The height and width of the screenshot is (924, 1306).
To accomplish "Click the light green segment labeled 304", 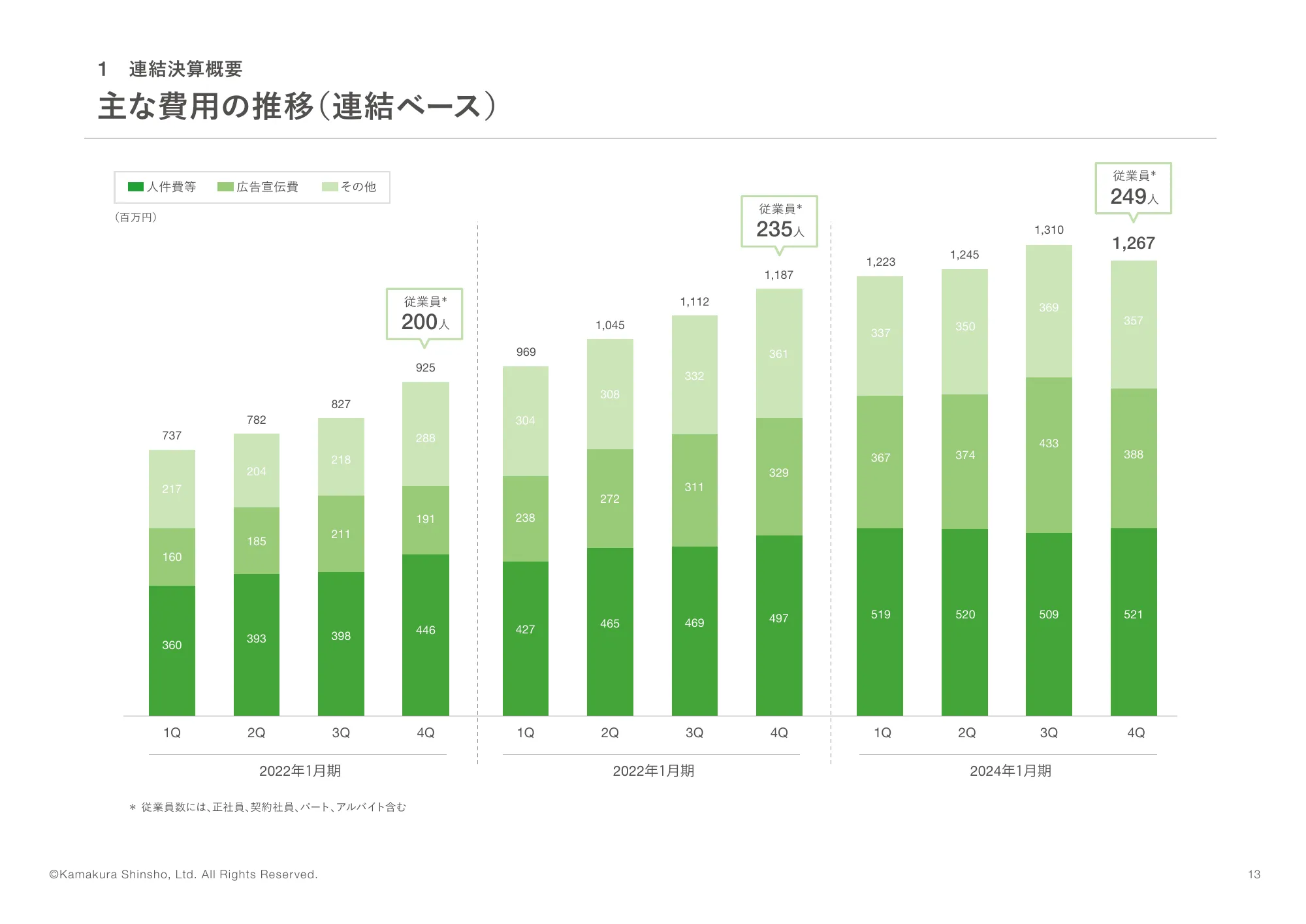I will coord(526,421).
